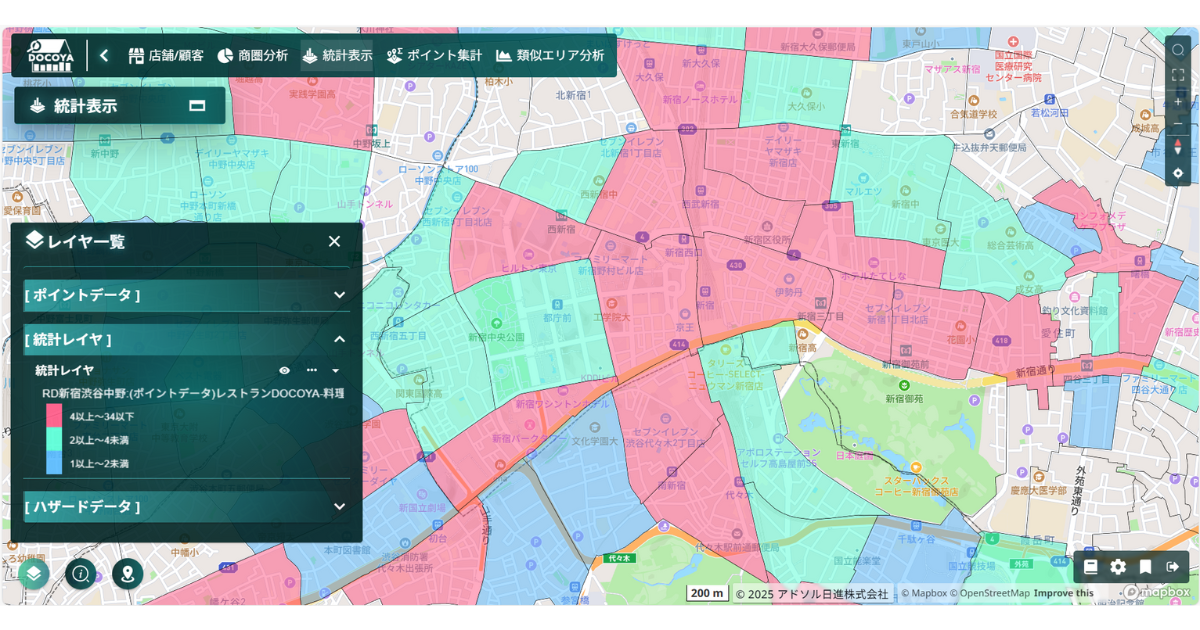Reset map bearing with the compass icon

pos(1177,147)
